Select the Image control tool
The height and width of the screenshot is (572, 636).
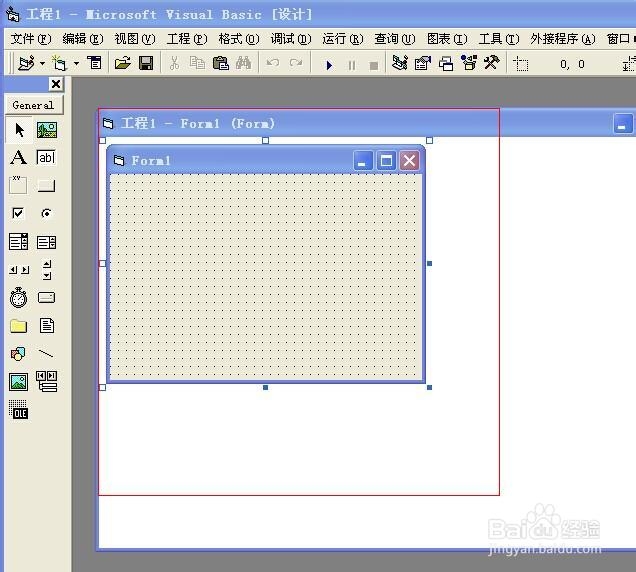click(19, 382)
